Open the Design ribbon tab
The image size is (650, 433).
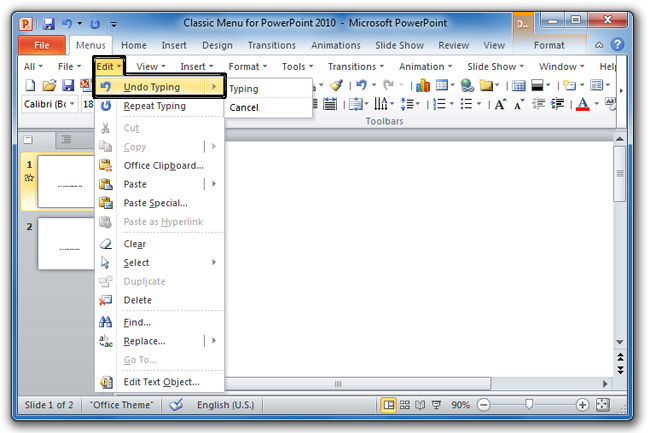point(217,46)
